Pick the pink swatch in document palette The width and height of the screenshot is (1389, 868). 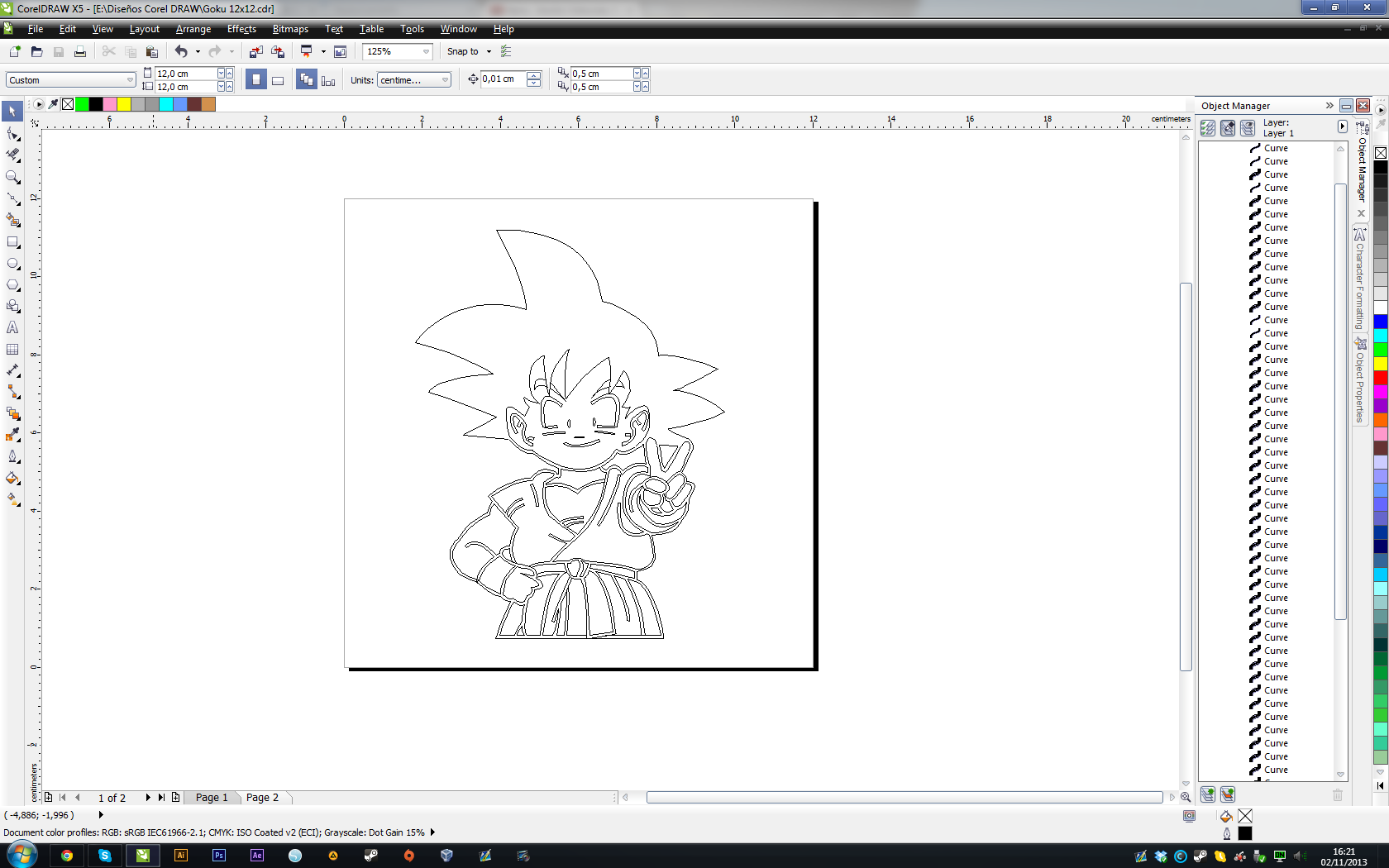point(110,104)
